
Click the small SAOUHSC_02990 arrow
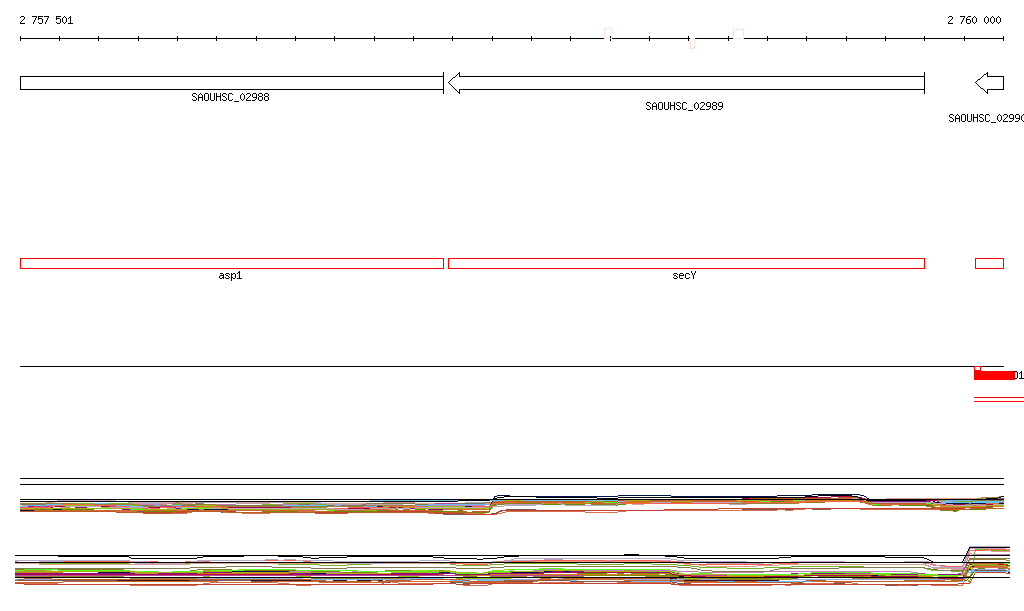[989, 83]
